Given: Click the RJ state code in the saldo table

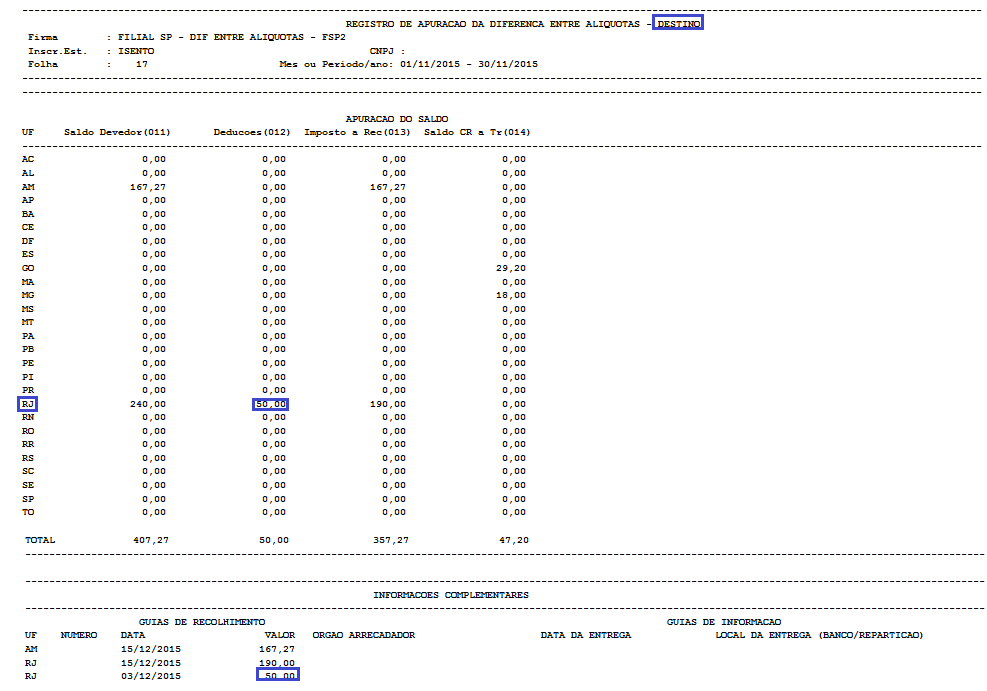Looking at the screenshot, I should 28,404.
